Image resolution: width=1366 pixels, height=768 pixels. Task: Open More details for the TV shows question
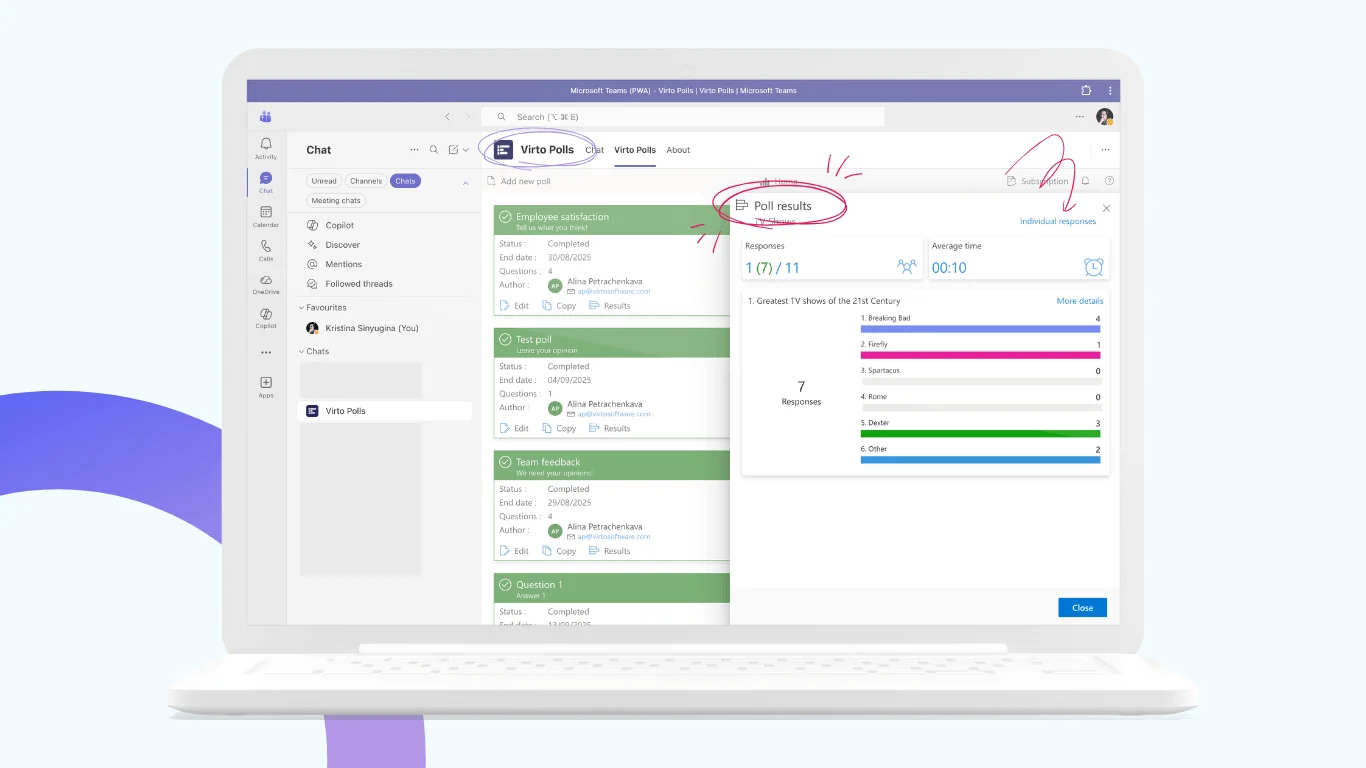(1080, 301)
